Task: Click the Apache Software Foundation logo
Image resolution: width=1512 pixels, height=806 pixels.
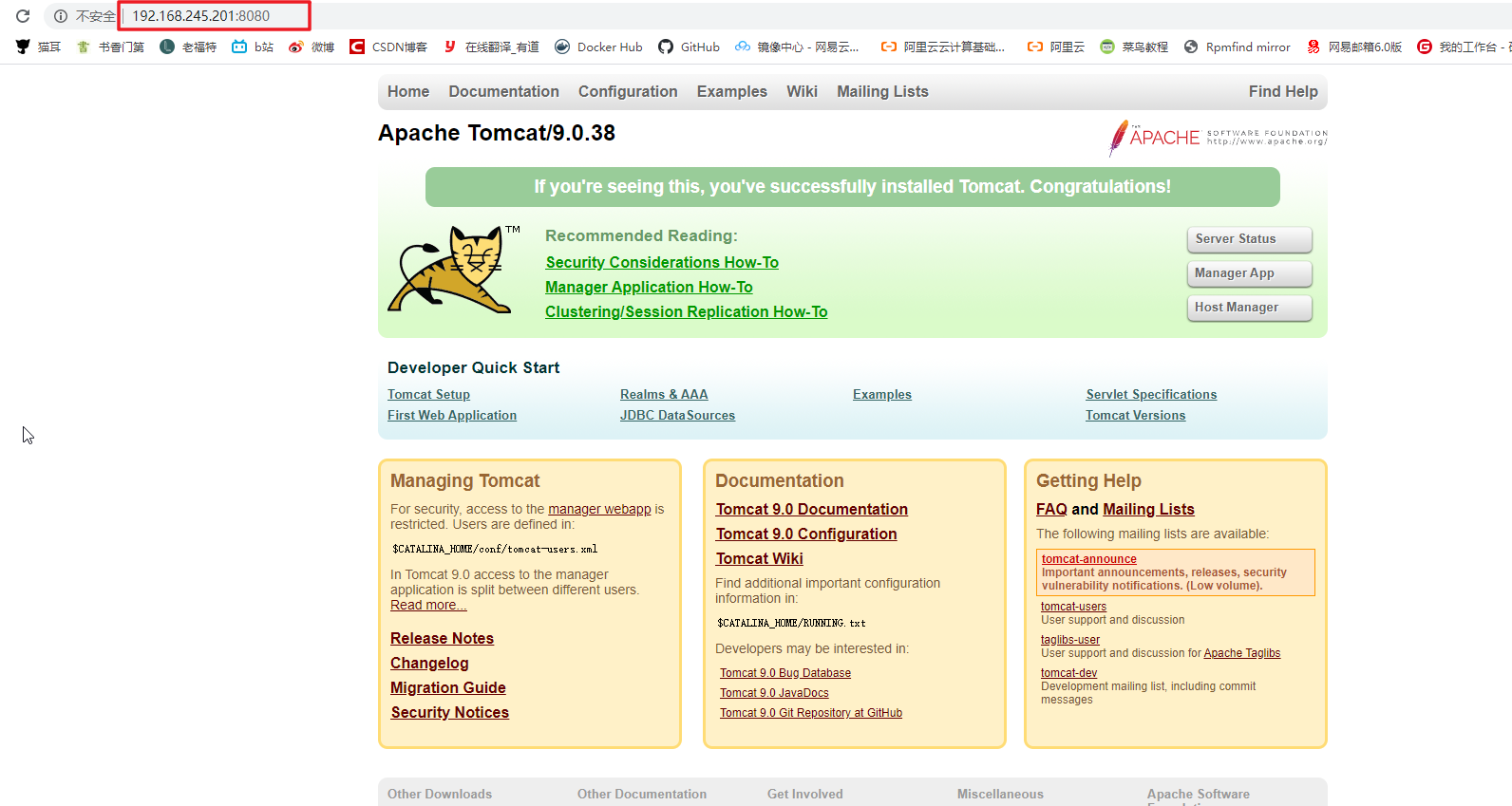Action: (x=1218, y=139)
